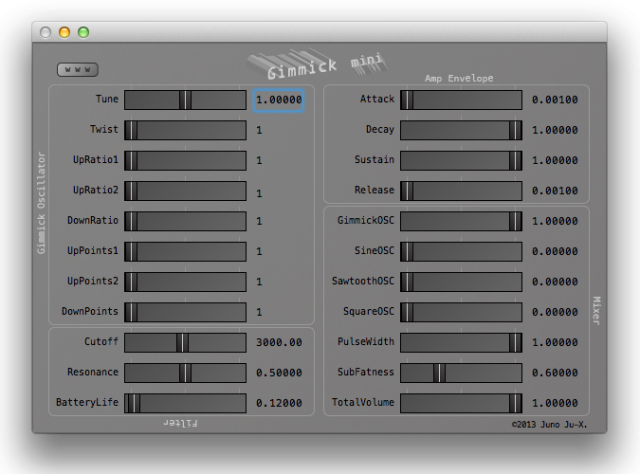This screenshot has height=474, width=640.
Task: Click the green zoom window button
Action: click(84, 32)
